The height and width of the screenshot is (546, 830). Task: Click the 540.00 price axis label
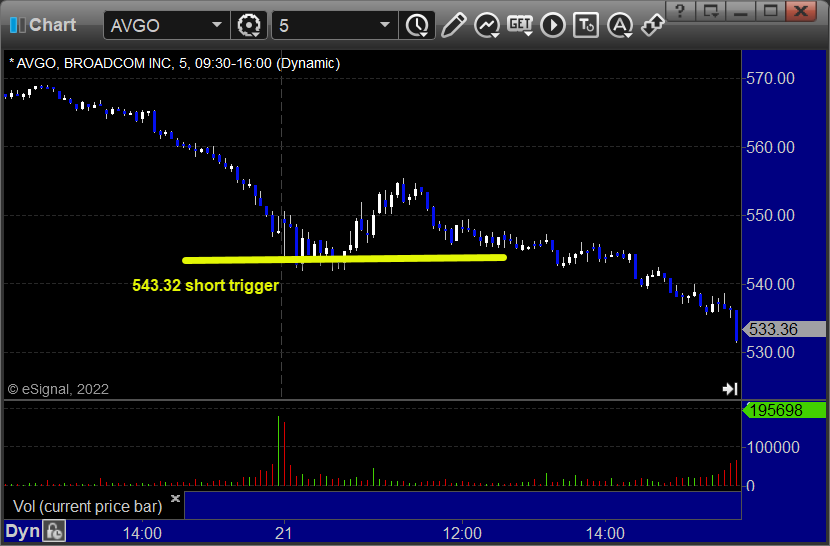[x=770, y=284]
